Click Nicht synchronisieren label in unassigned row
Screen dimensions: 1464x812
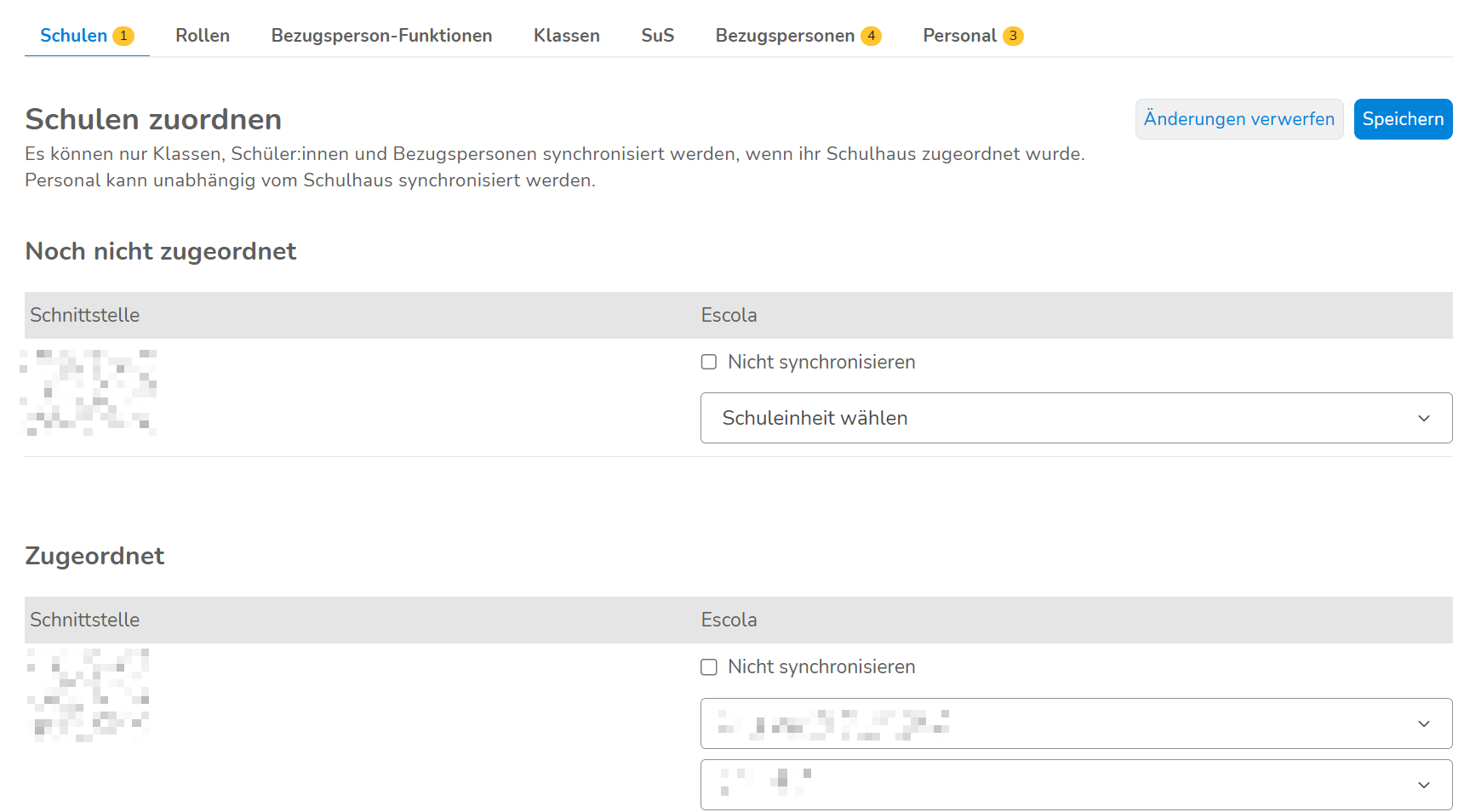tap(821, 362)
